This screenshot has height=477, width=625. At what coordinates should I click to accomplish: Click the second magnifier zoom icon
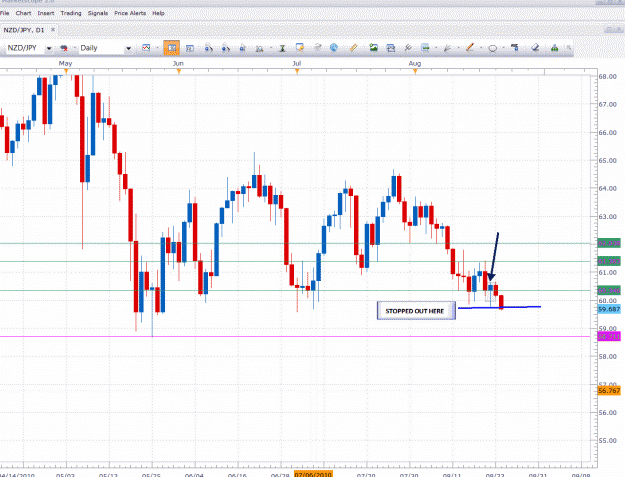(226, 48)
